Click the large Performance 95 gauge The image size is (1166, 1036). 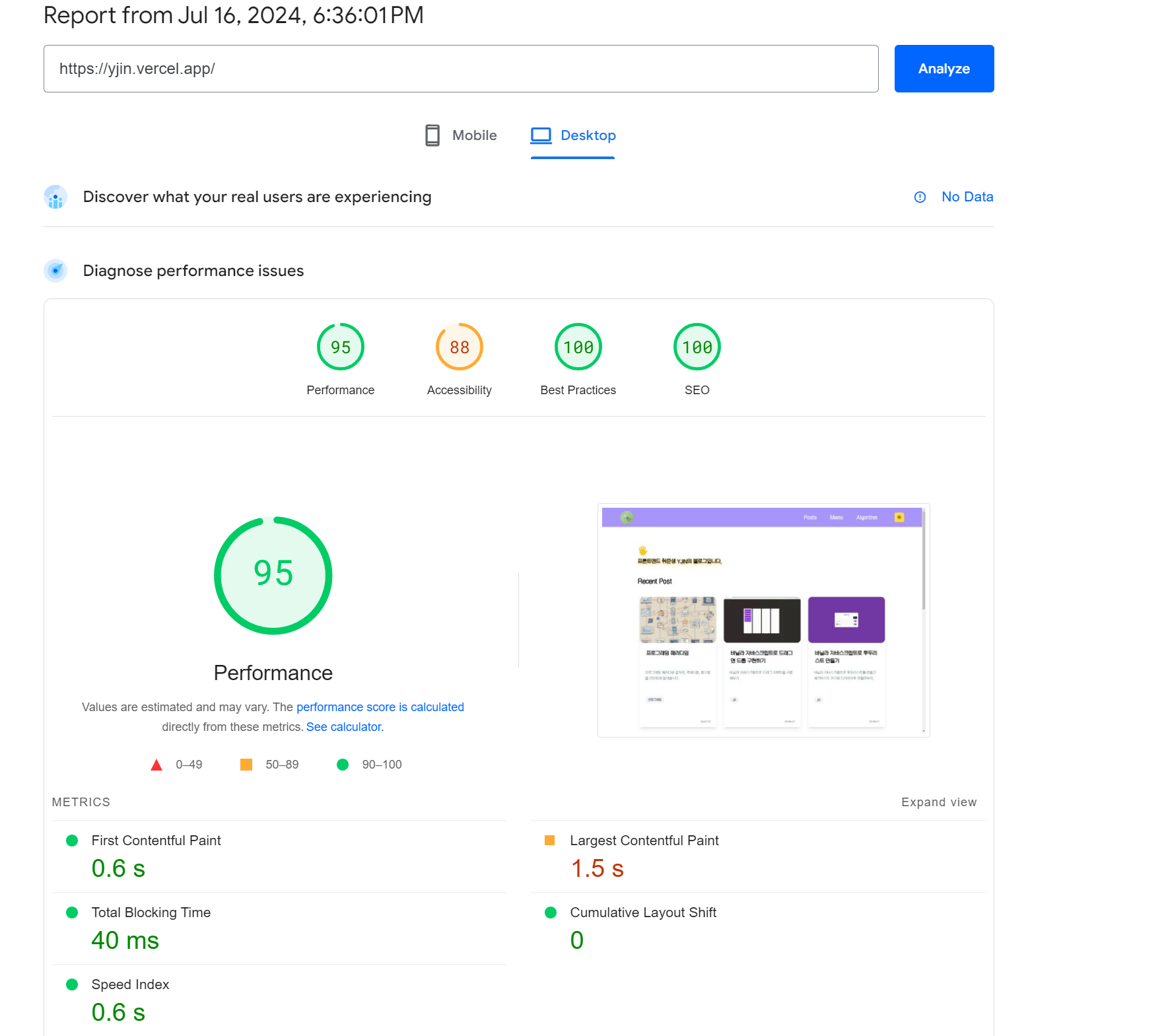click(x=273, y=575)
